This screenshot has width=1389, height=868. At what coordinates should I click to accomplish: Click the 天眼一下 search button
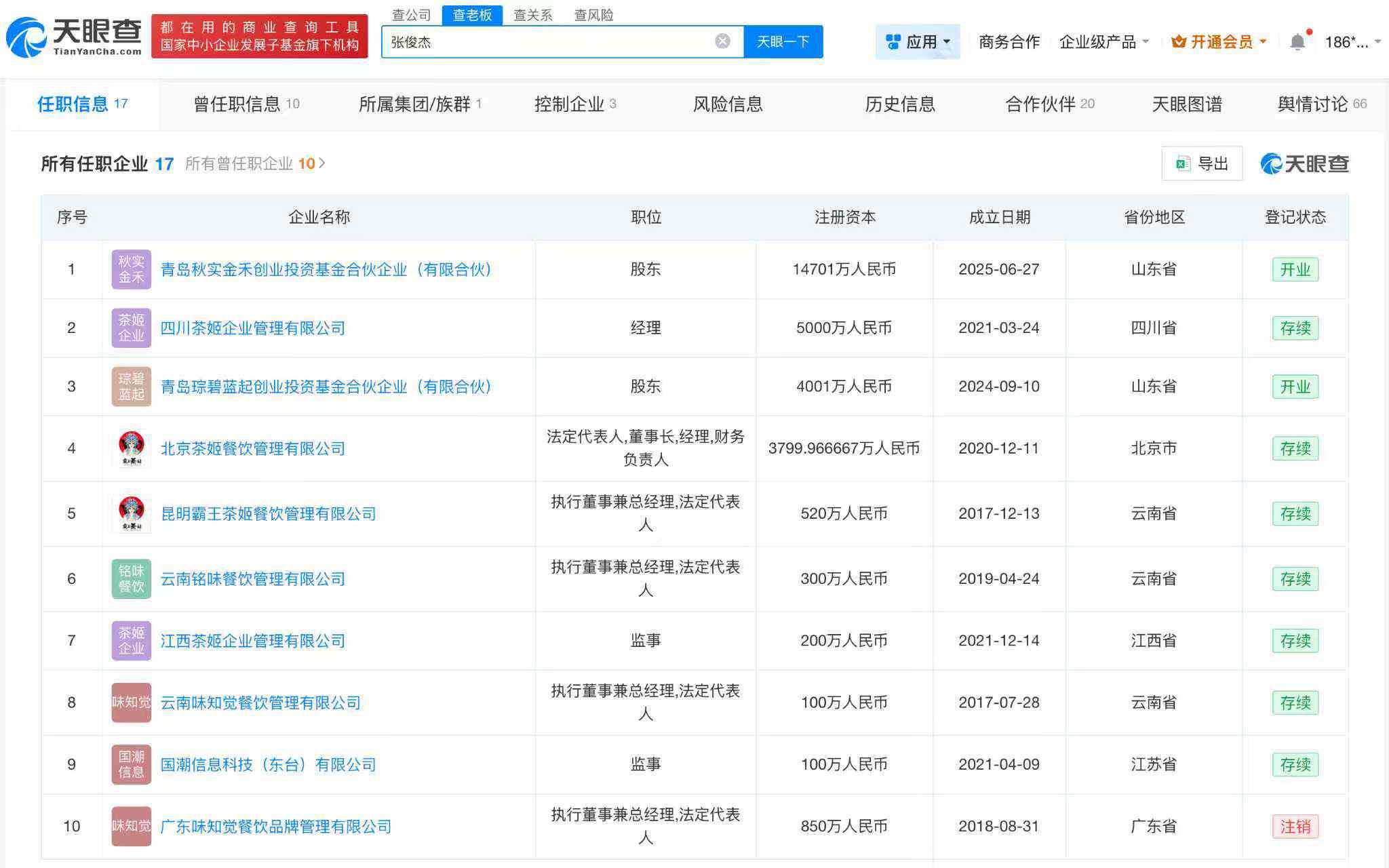click(x=783, y=41)
